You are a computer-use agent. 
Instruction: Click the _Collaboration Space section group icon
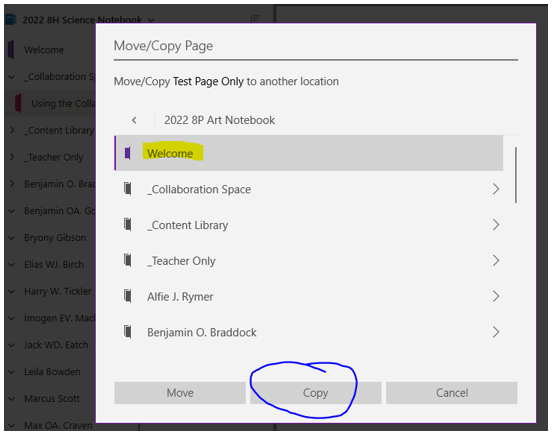coord(128,189)
